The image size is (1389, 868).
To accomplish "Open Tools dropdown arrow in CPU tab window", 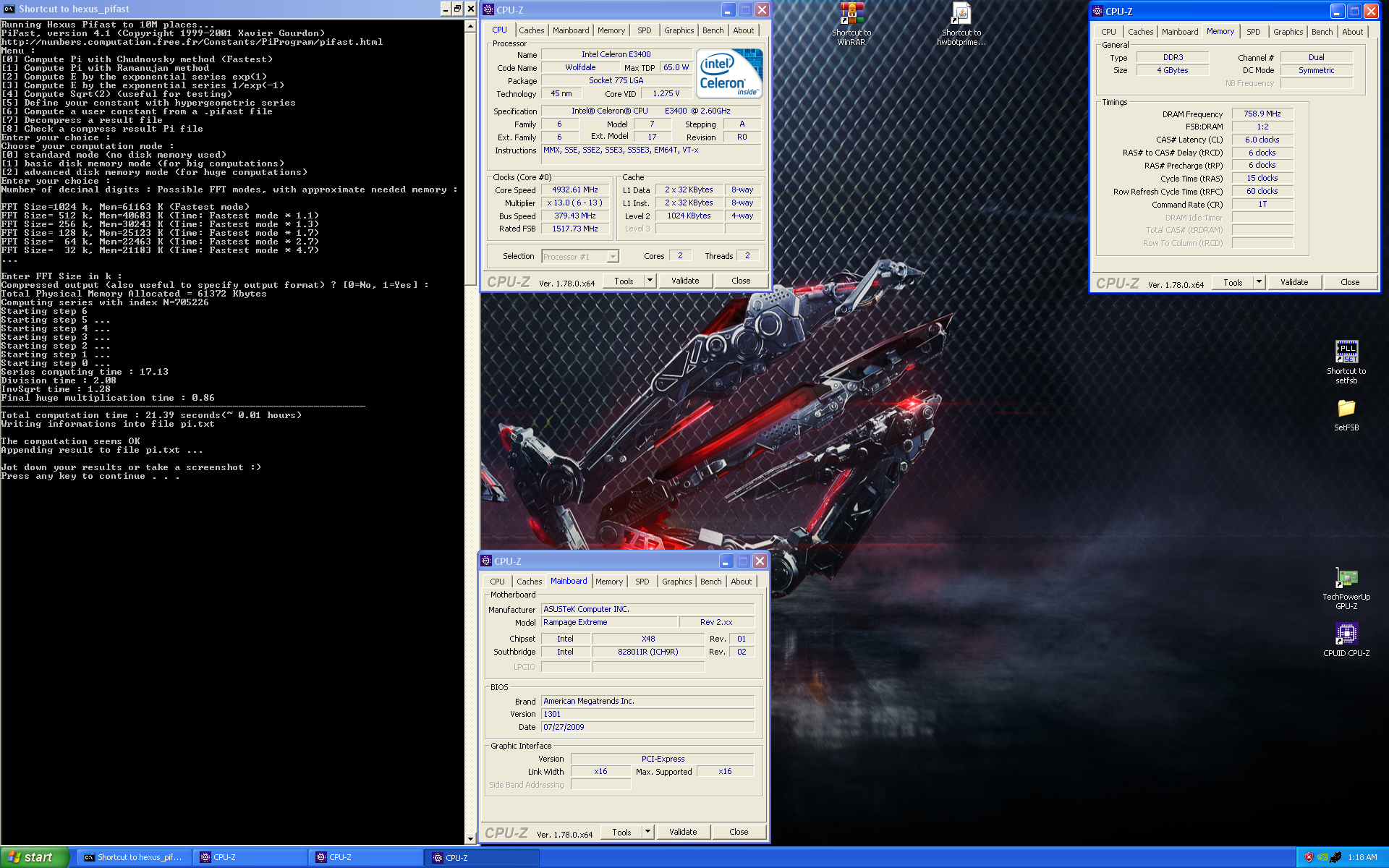I will click(x=650, y=281).
